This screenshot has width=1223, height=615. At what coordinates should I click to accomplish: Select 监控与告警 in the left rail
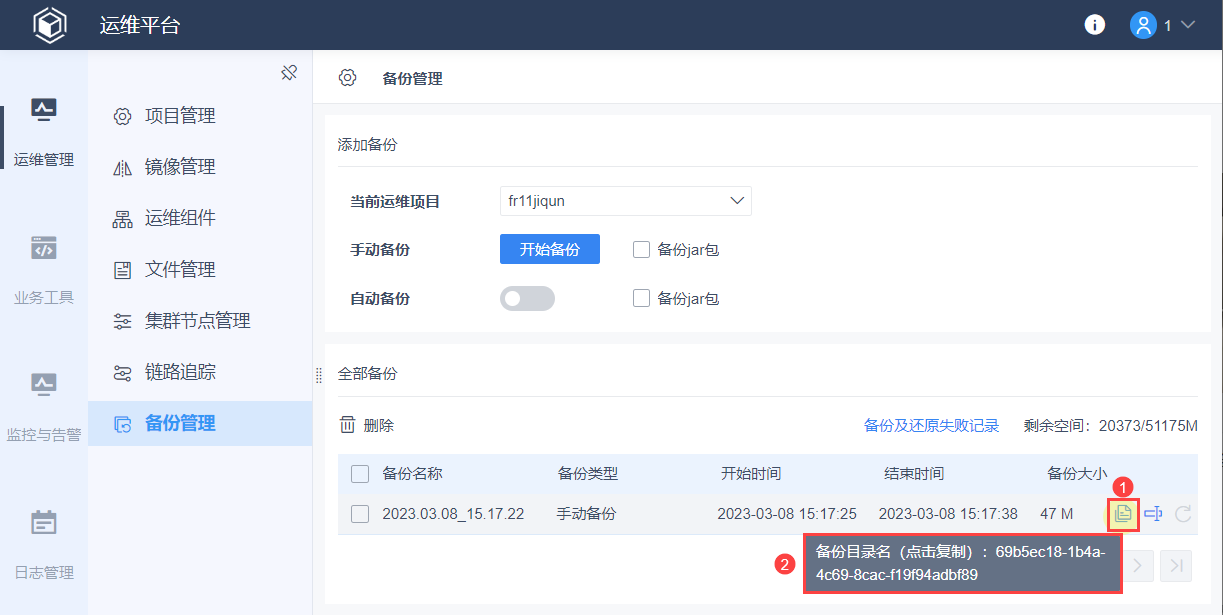44,408
